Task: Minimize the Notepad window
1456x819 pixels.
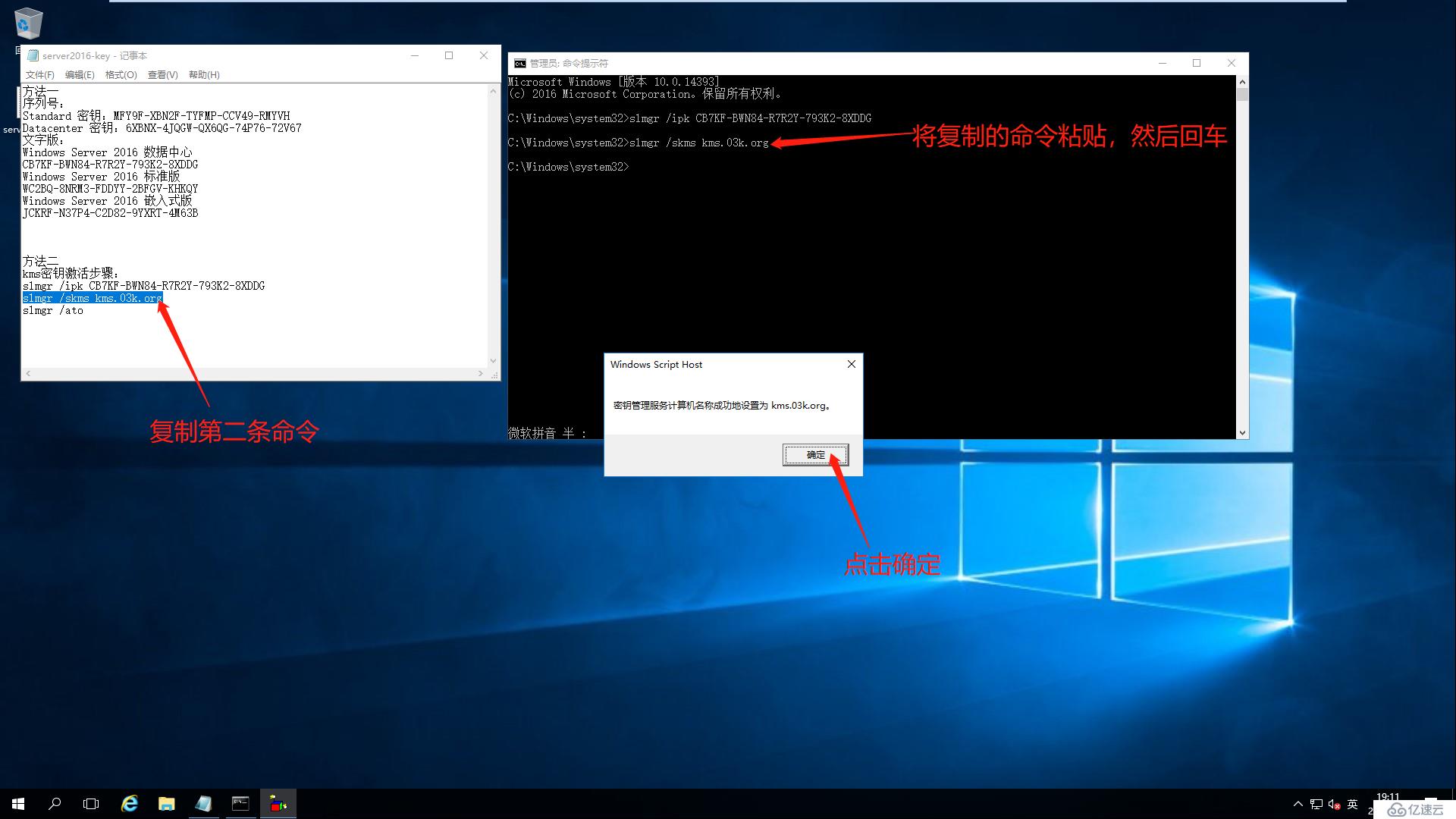Action: (x=415, y=55)
